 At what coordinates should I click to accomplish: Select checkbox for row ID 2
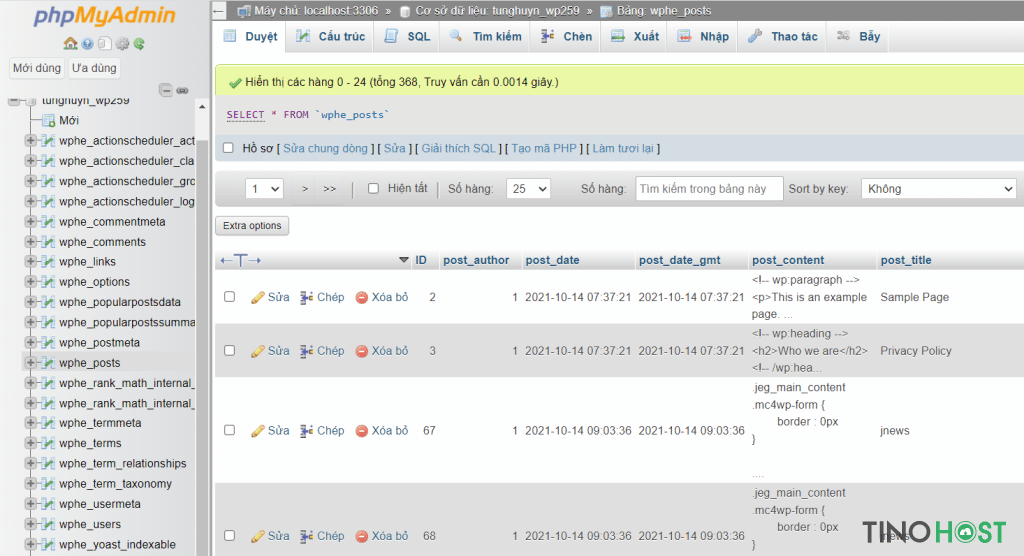pyautogui.click(x=229, y=297)
